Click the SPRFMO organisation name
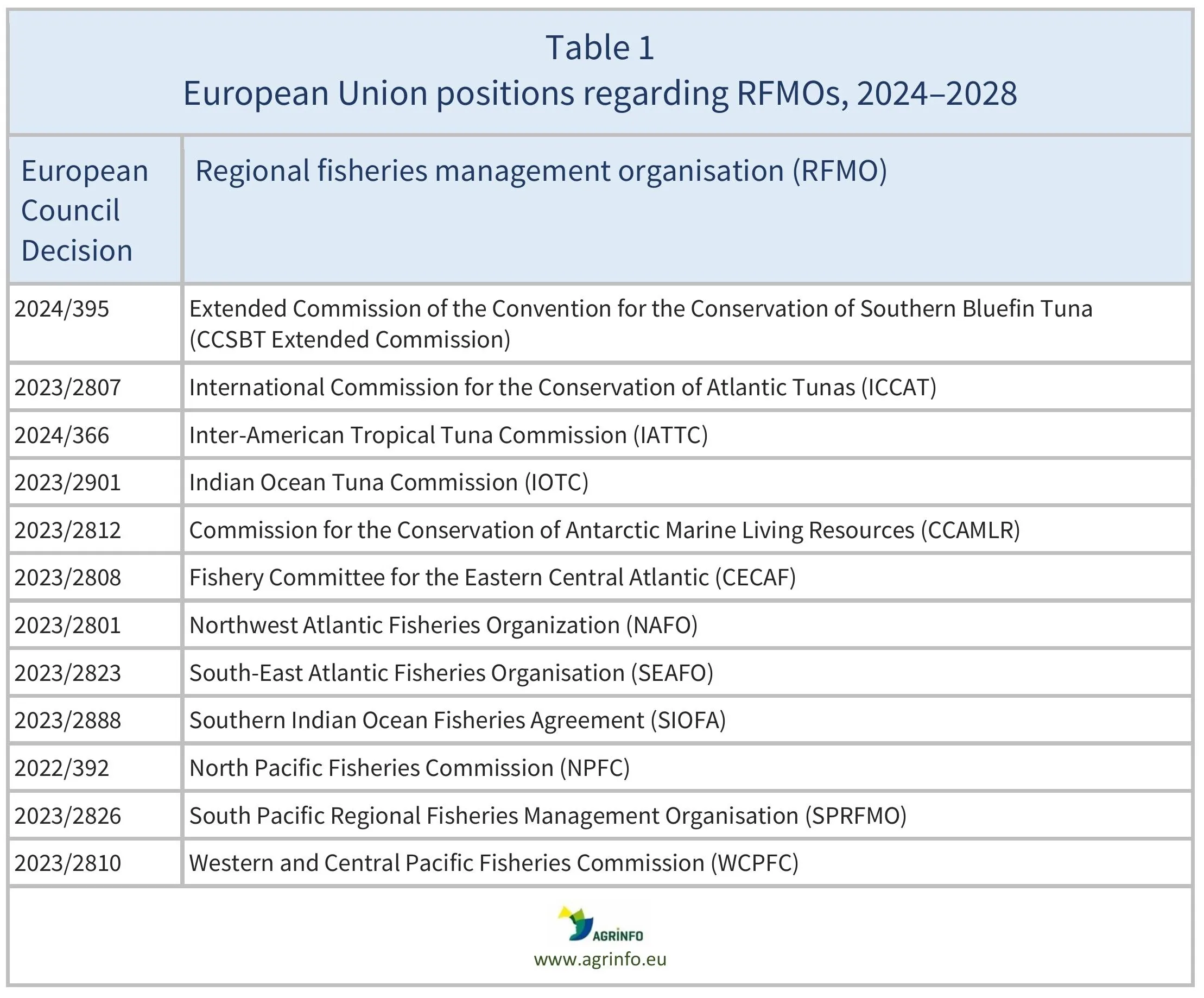 click(548, 816)
